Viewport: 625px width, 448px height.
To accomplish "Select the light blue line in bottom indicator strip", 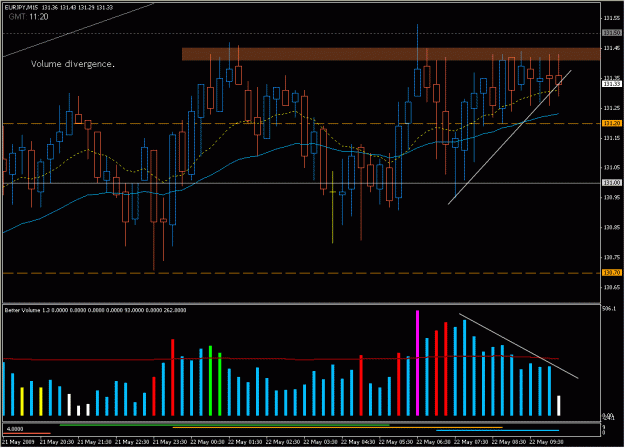I will (497, 430).
